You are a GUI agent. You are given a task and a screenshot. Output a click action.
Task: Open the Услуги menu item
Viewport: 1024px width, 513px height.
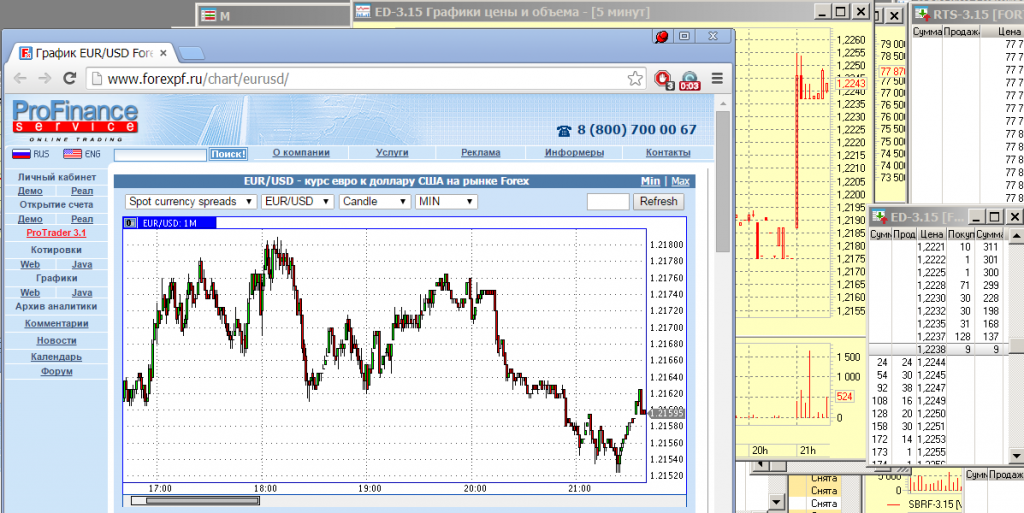point(392,153)
